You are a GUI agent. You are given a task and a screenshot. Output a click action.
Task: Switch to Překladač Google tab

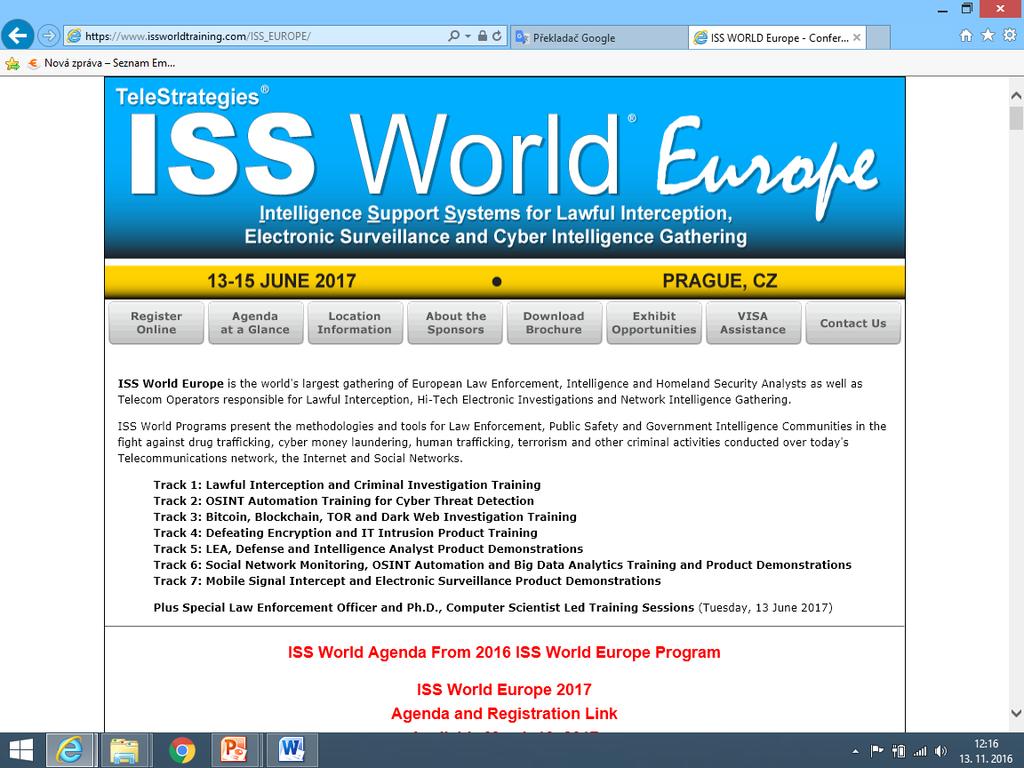pos(598,37)
